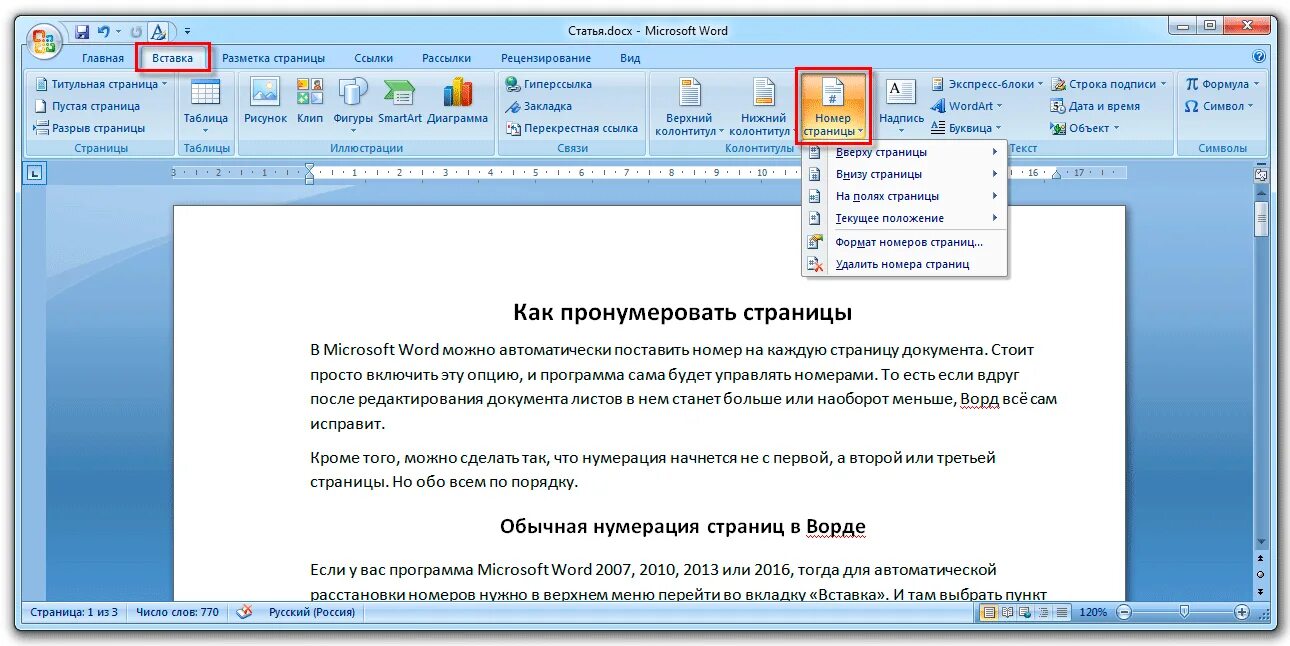Insert a Рисунок from file
This screenshot has width=1290, height=646.
(265, 101)
